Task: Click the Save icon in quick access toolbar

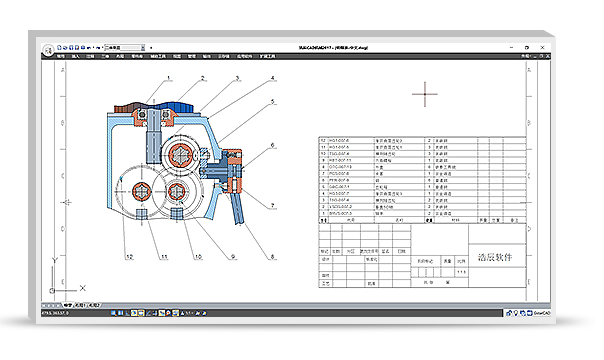Action: [x=71, y=48]
